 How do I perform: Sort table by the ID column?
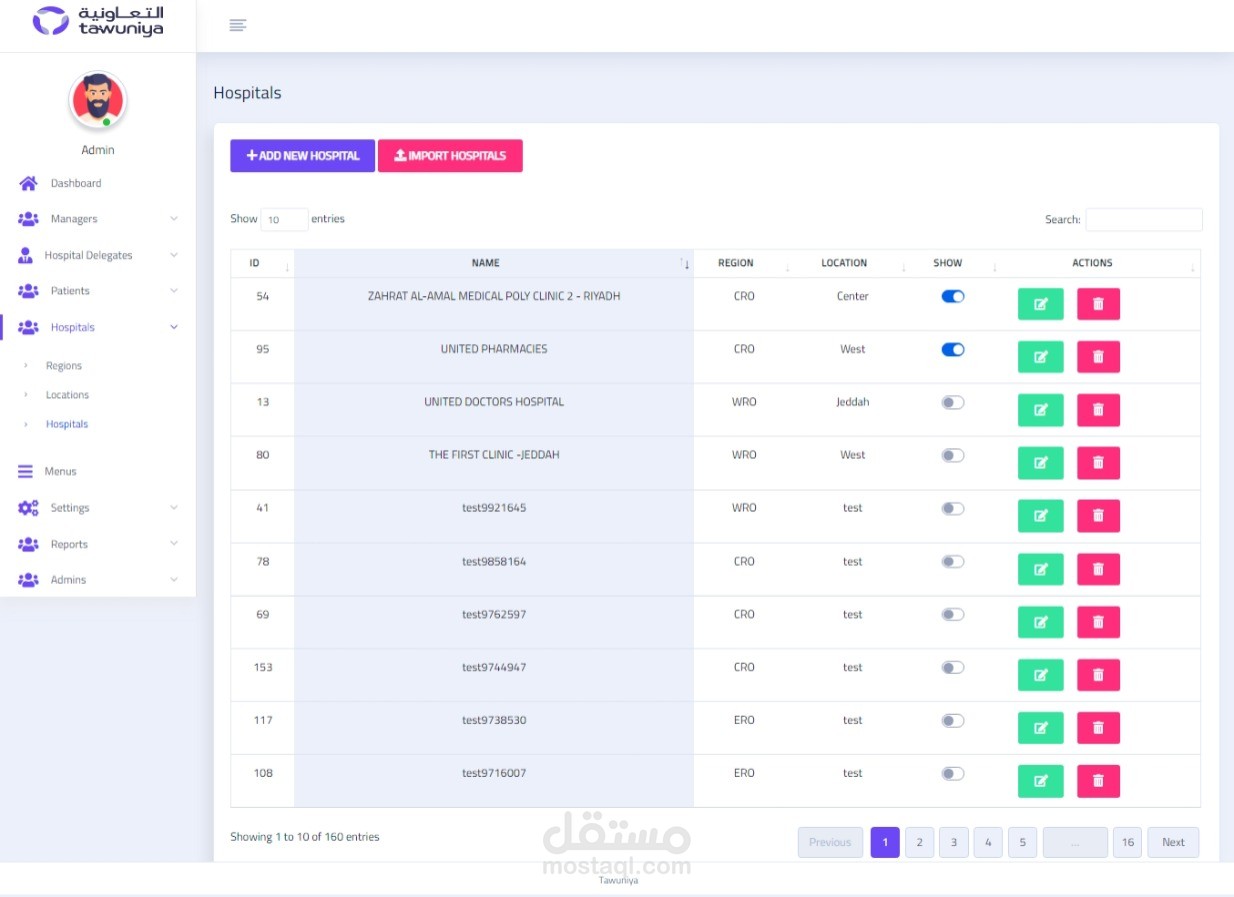click(x=262, y=263)
